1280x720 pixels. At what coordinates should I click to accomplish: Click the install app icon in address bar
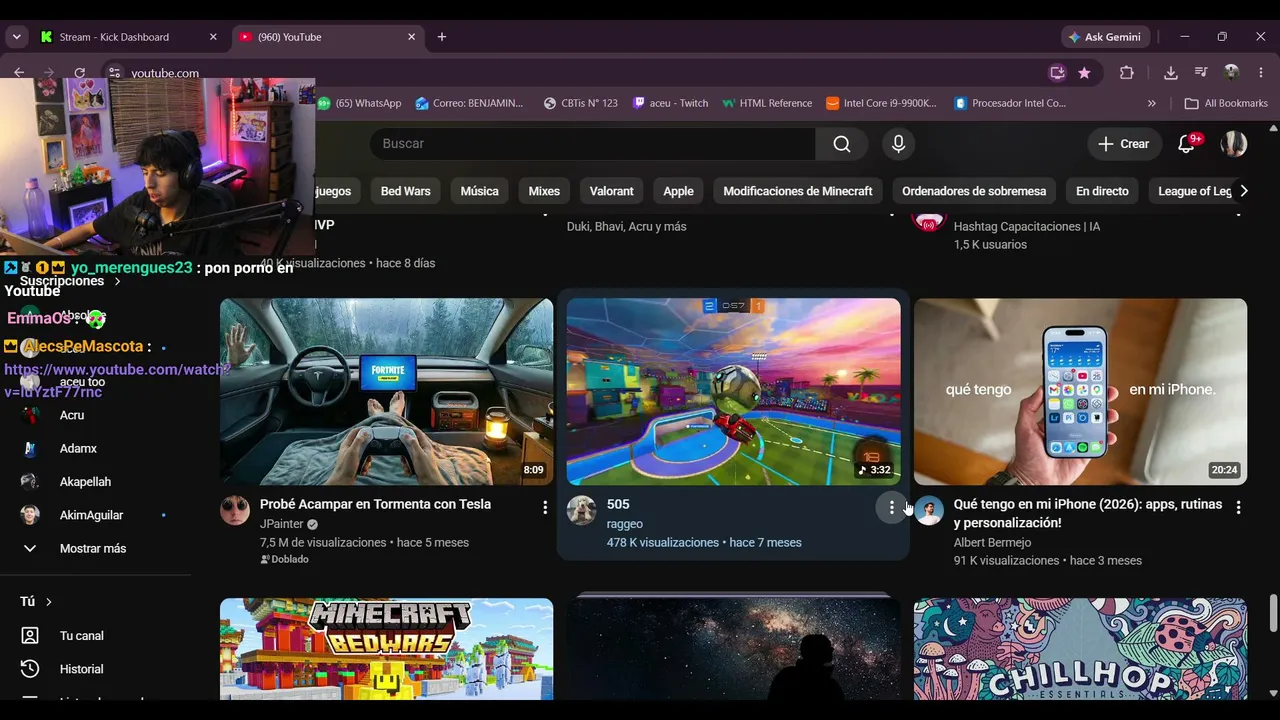click(x=1057, y=73)
